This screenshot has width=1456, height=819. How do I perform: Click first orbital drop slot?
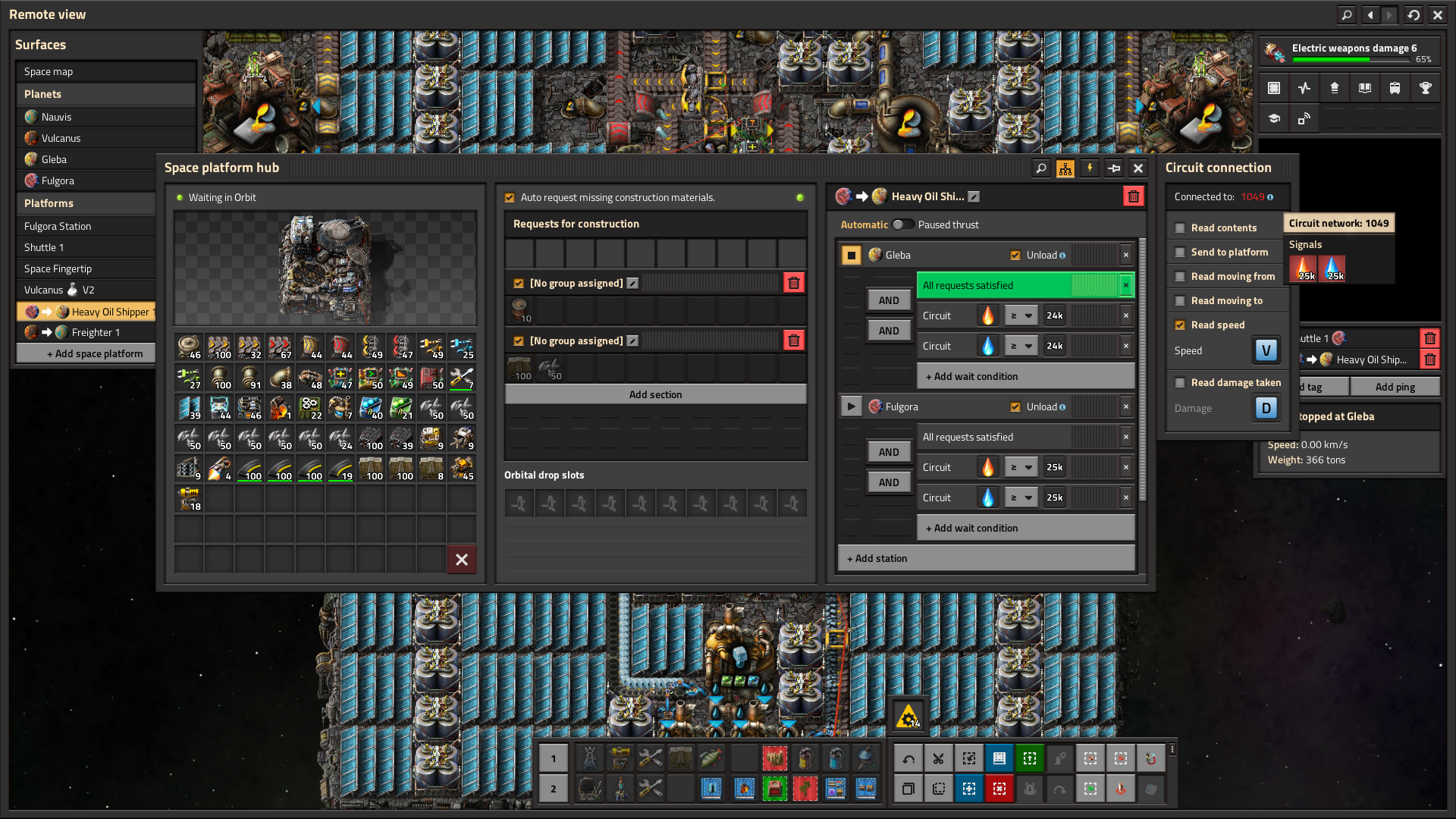click(519, 504)
